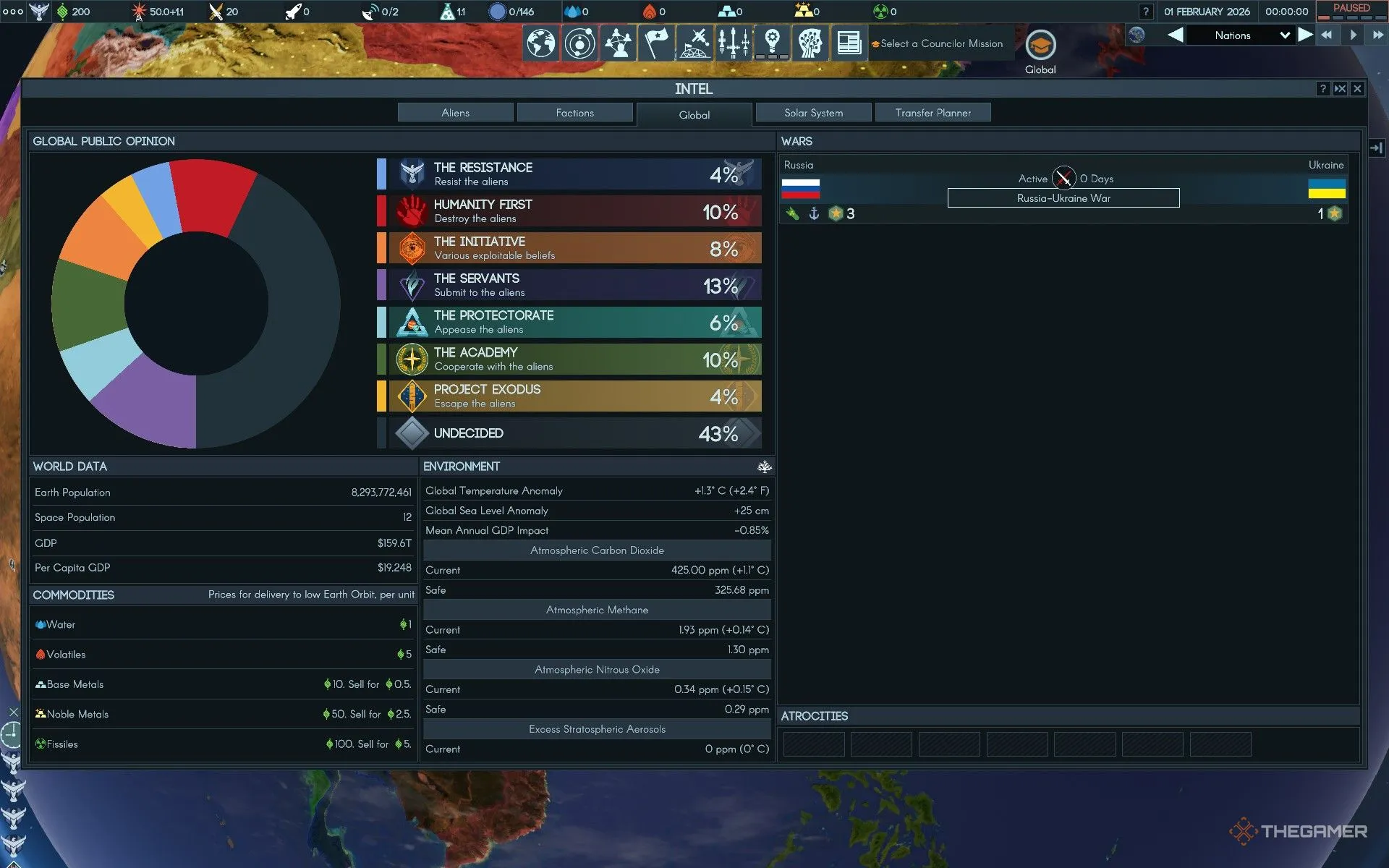Open the newspaper log icon
This screenshot has width=1389, height=868.
[x=849, y=43]
